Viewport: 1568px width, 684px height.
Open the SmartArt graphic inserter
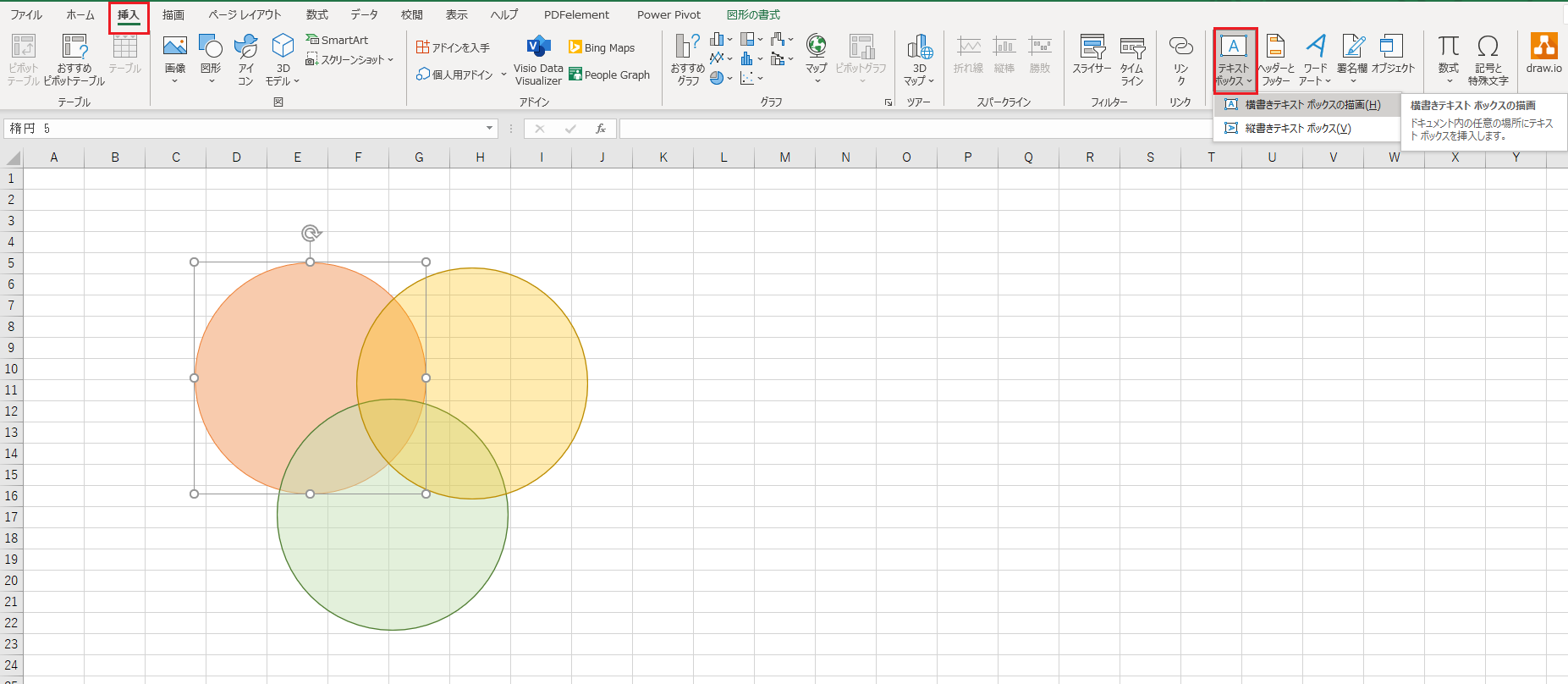(x=338, y=40)
